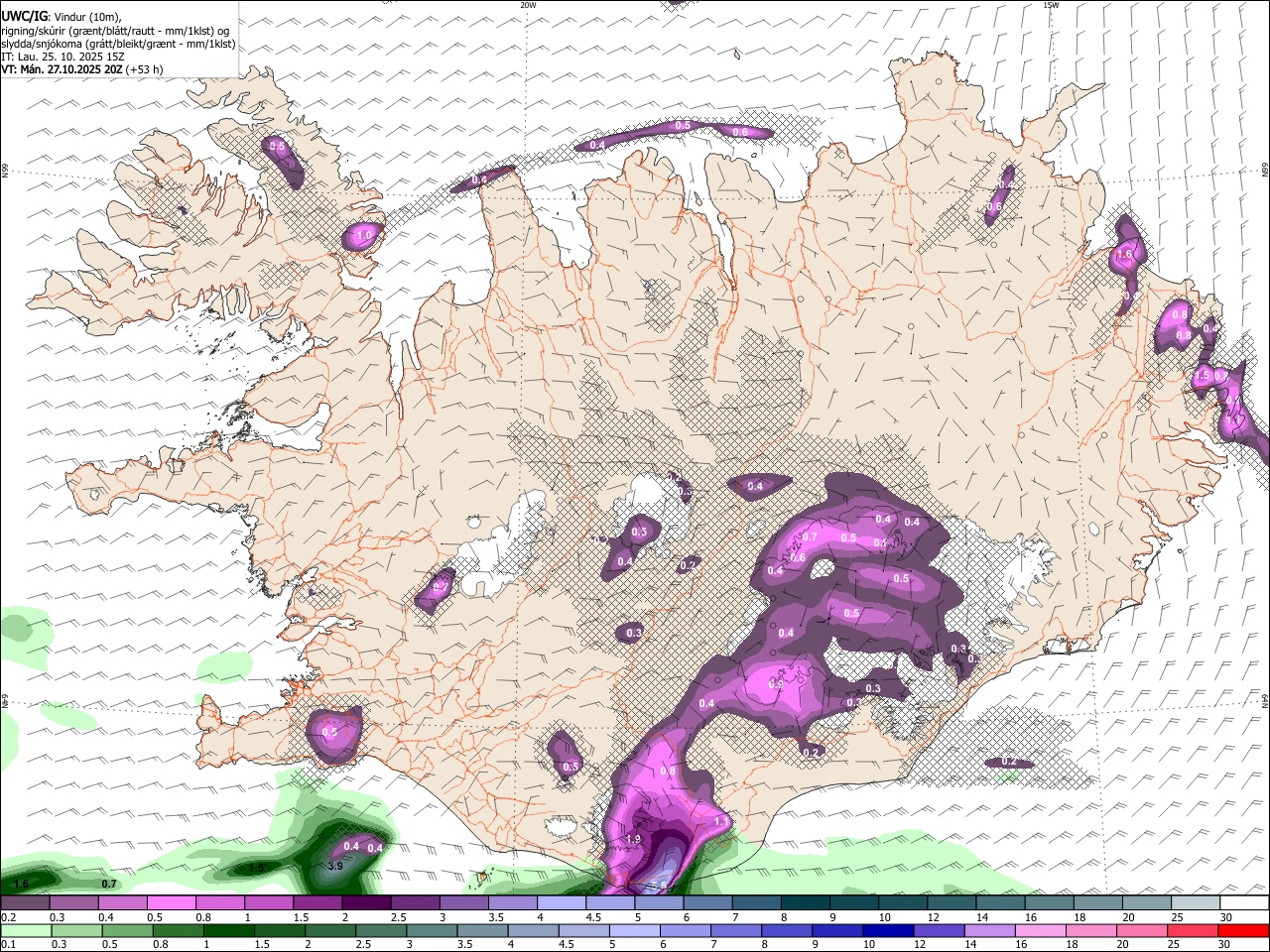Select the upper legend swatch labeled 4
The width and height of the screenshot is (1270, 952).
[x=562, y=902]
